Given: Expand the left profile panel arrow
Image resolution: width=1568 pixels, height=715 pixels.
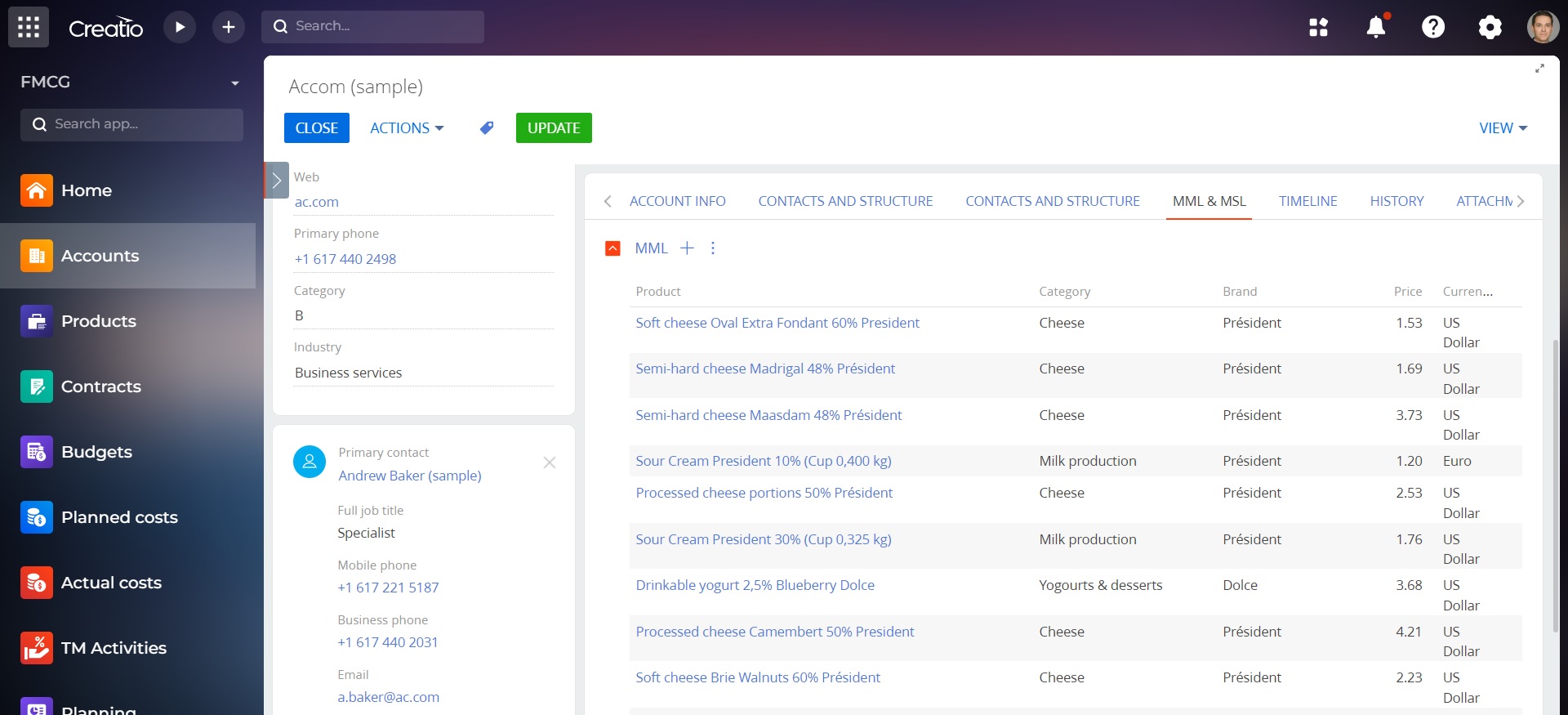Looking at the screenshot, I should pos(277,180).
